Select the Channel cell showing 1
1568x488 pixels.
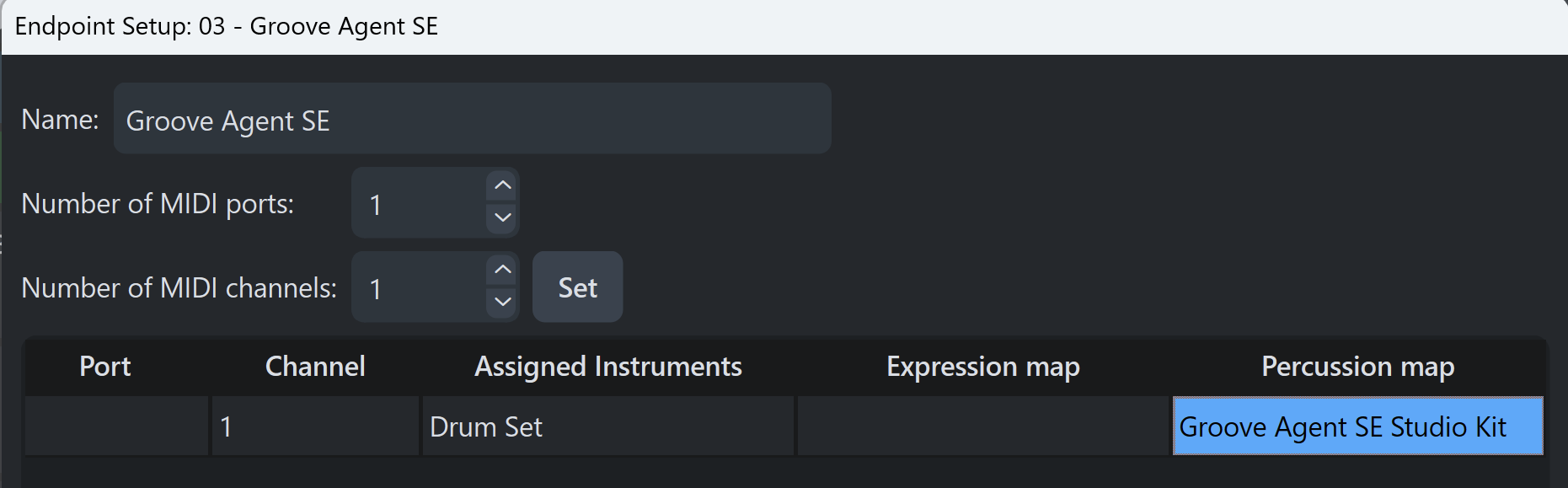pos(315,426)
